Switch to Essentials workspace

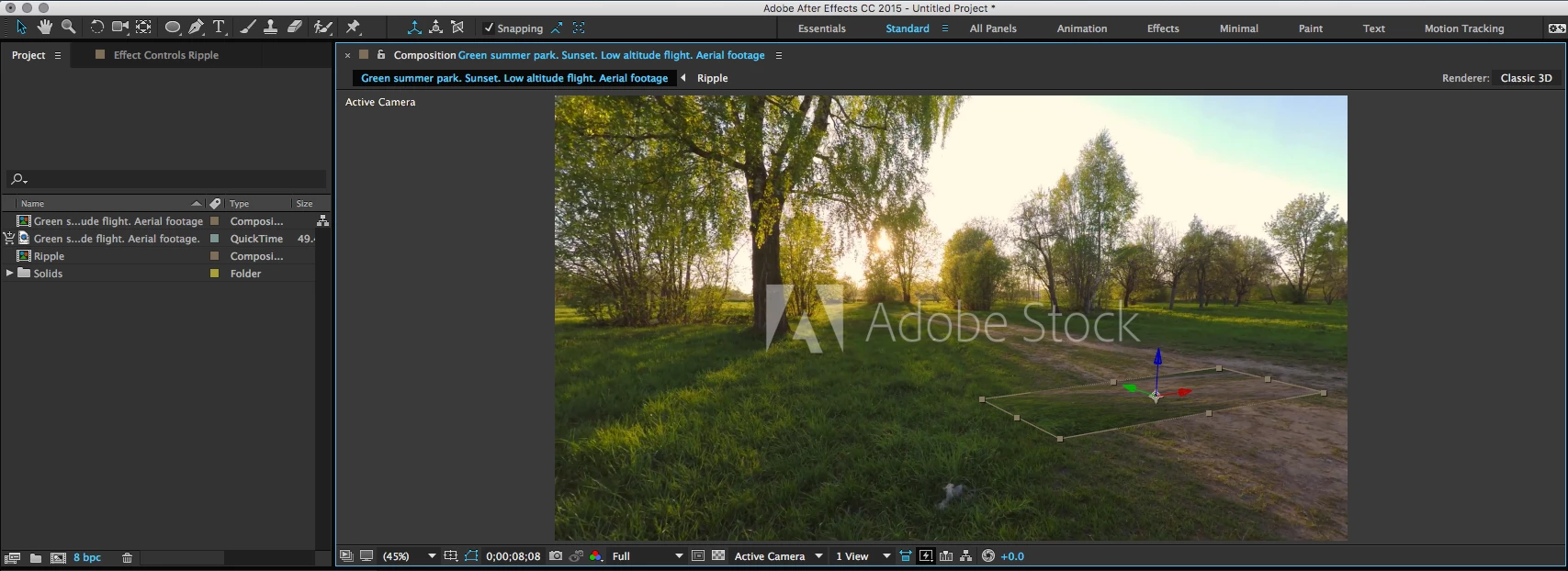[x=822, y=28]
